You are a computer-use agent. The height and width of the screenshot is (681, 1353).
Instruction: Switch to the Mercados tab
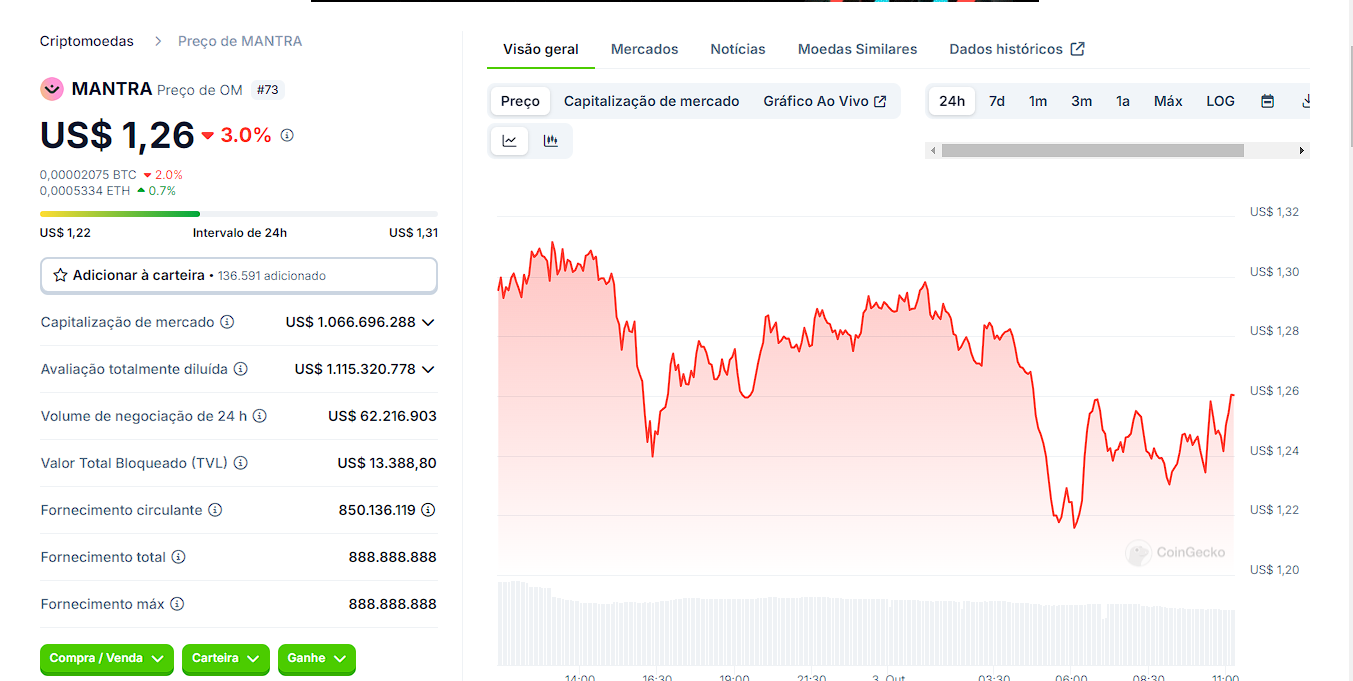tap(644, 48)
